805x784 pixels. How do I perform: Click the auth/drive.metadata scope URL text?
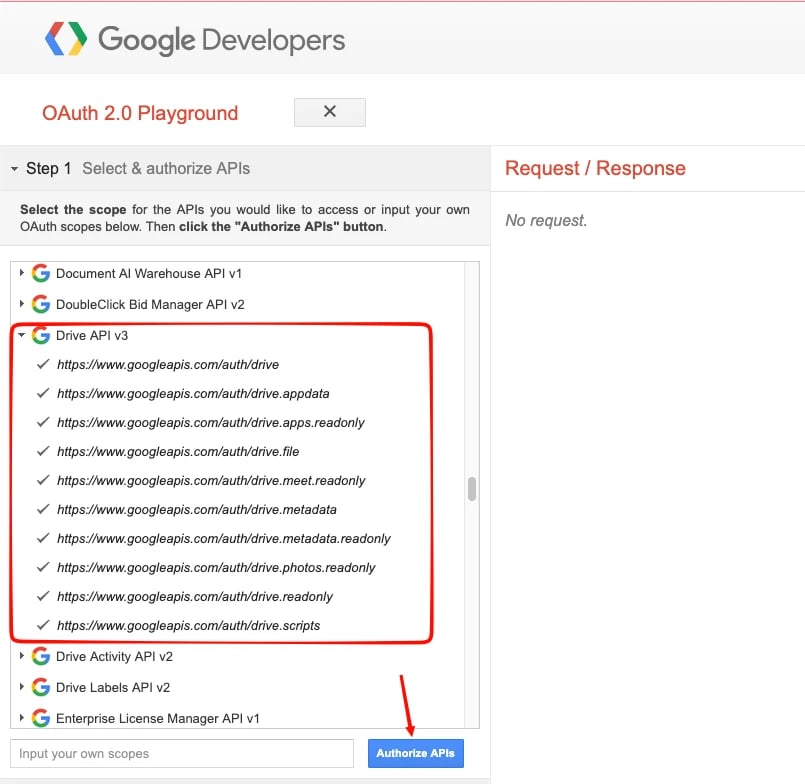point(197,510)
